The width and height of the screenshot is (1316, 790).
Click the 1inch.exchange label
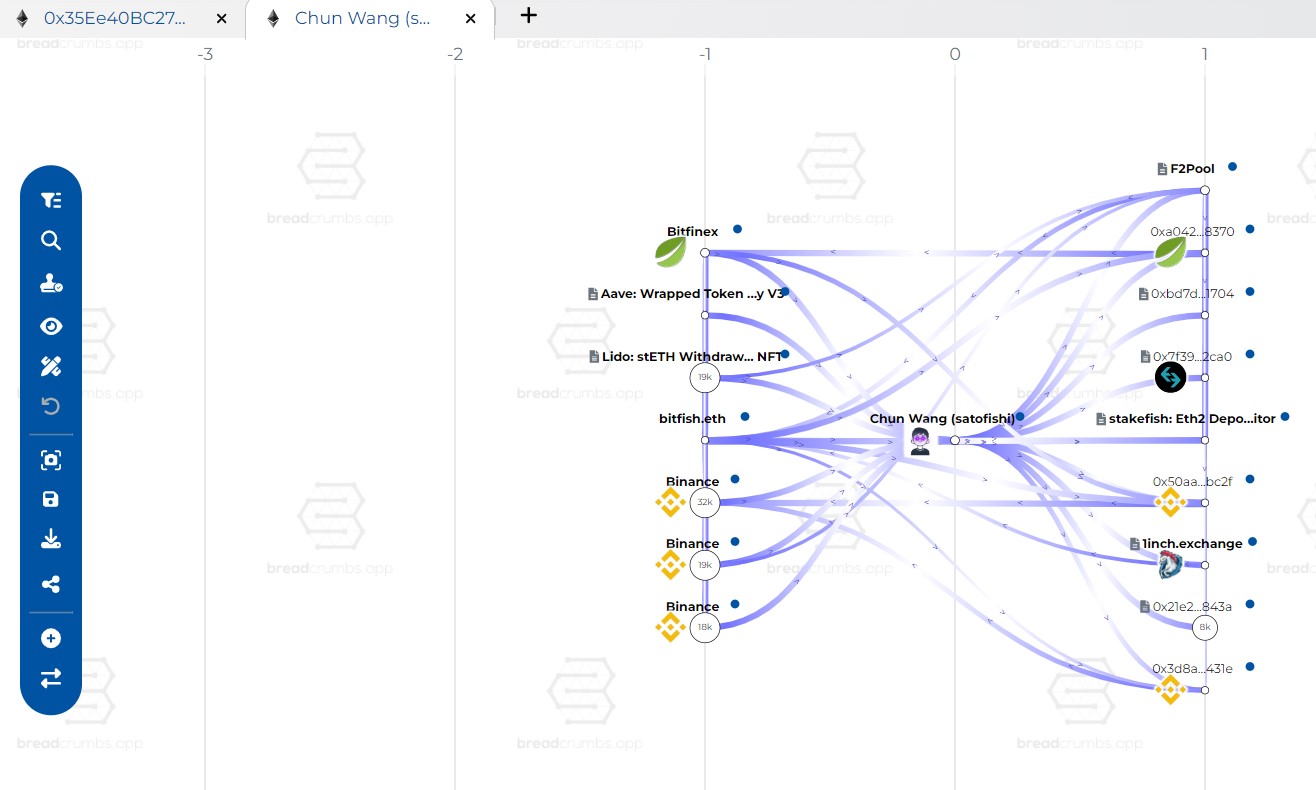(x=1192, y=544)
